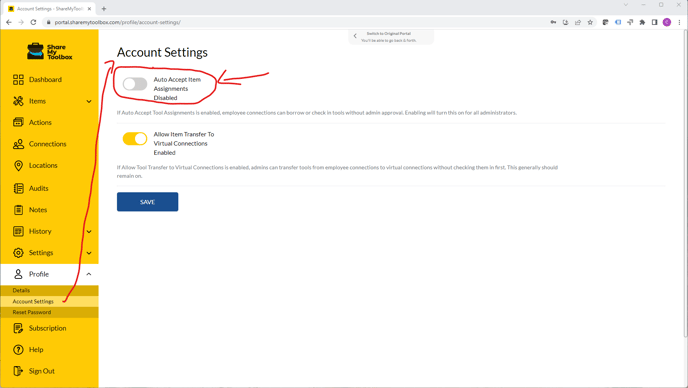Open the Locations pin icon
This screenshot has width=688, height=388.
coord(18,165)
